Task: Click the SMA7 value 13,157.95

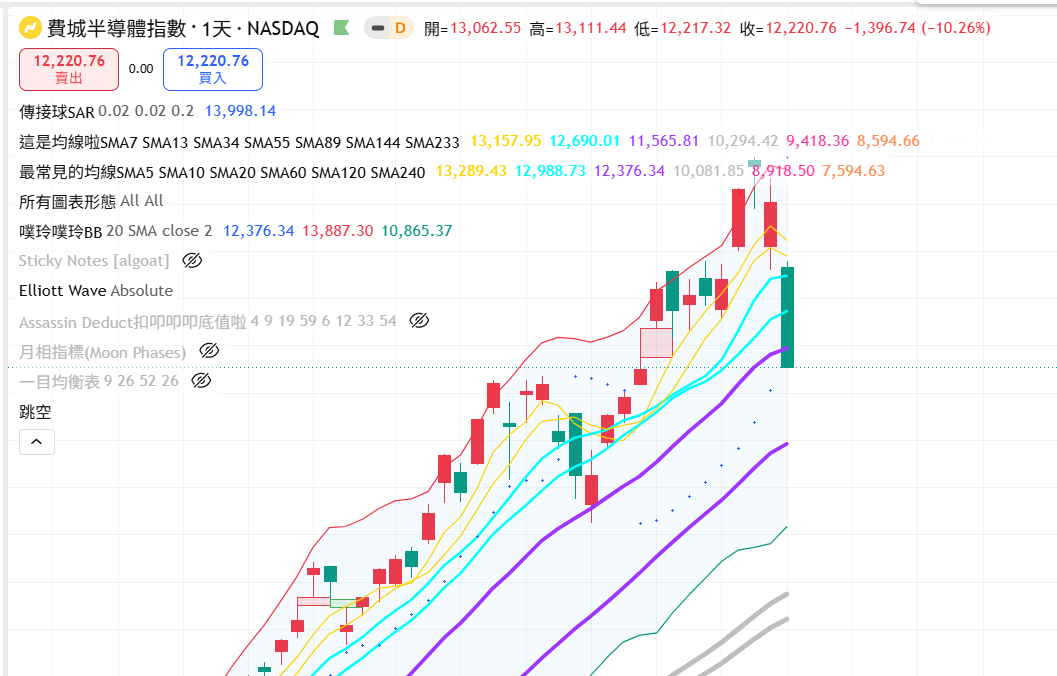Action: click(506, 141)
